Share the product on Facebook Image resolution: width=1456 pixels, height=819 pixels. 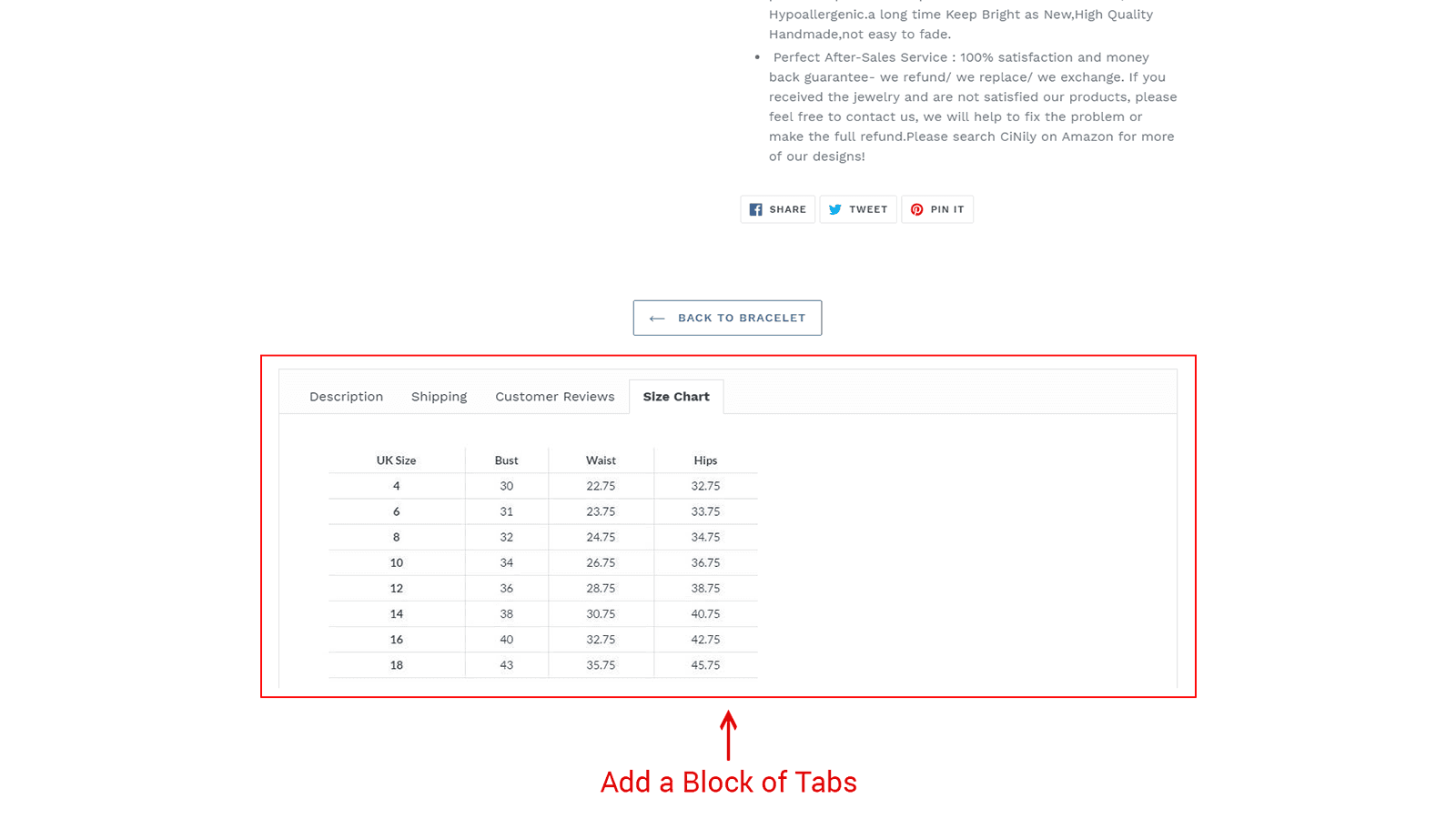[777, 208]
